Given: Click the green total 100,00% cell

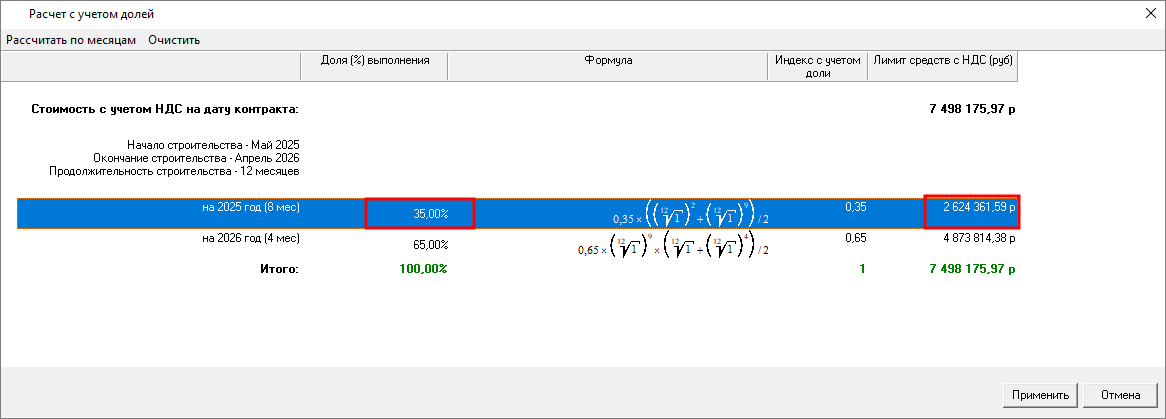Looking at the screenshot, I should coord(423,269).
